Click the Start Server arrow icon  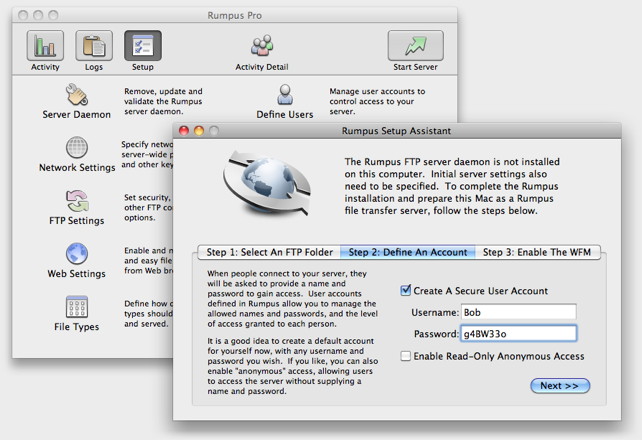[416, 45]
